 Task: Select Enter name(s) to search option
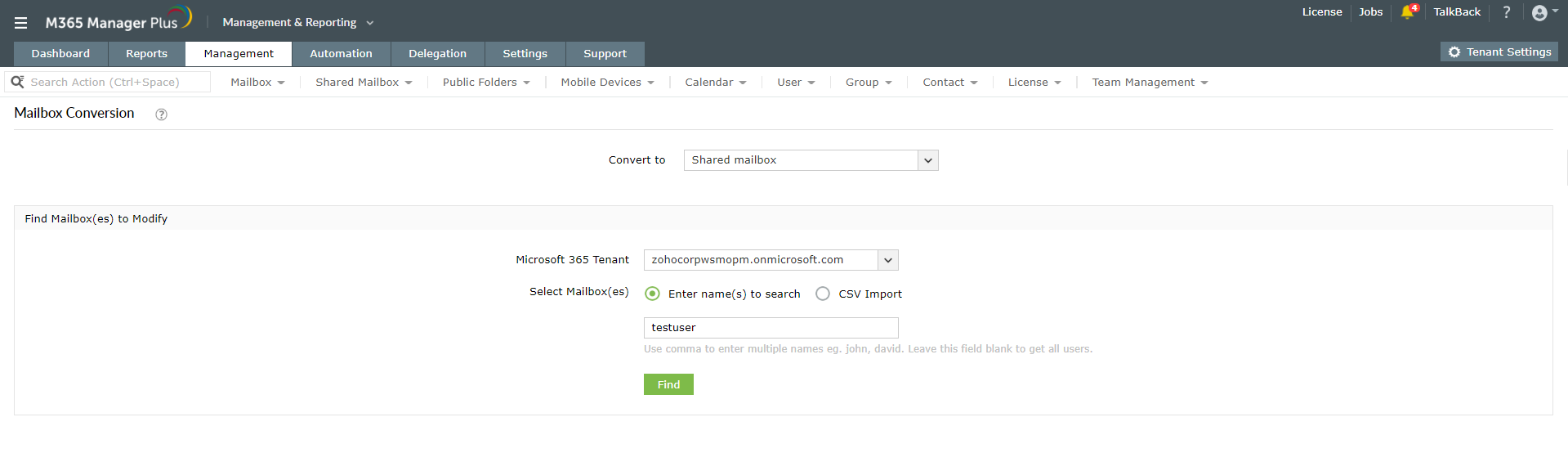(652, 294)
